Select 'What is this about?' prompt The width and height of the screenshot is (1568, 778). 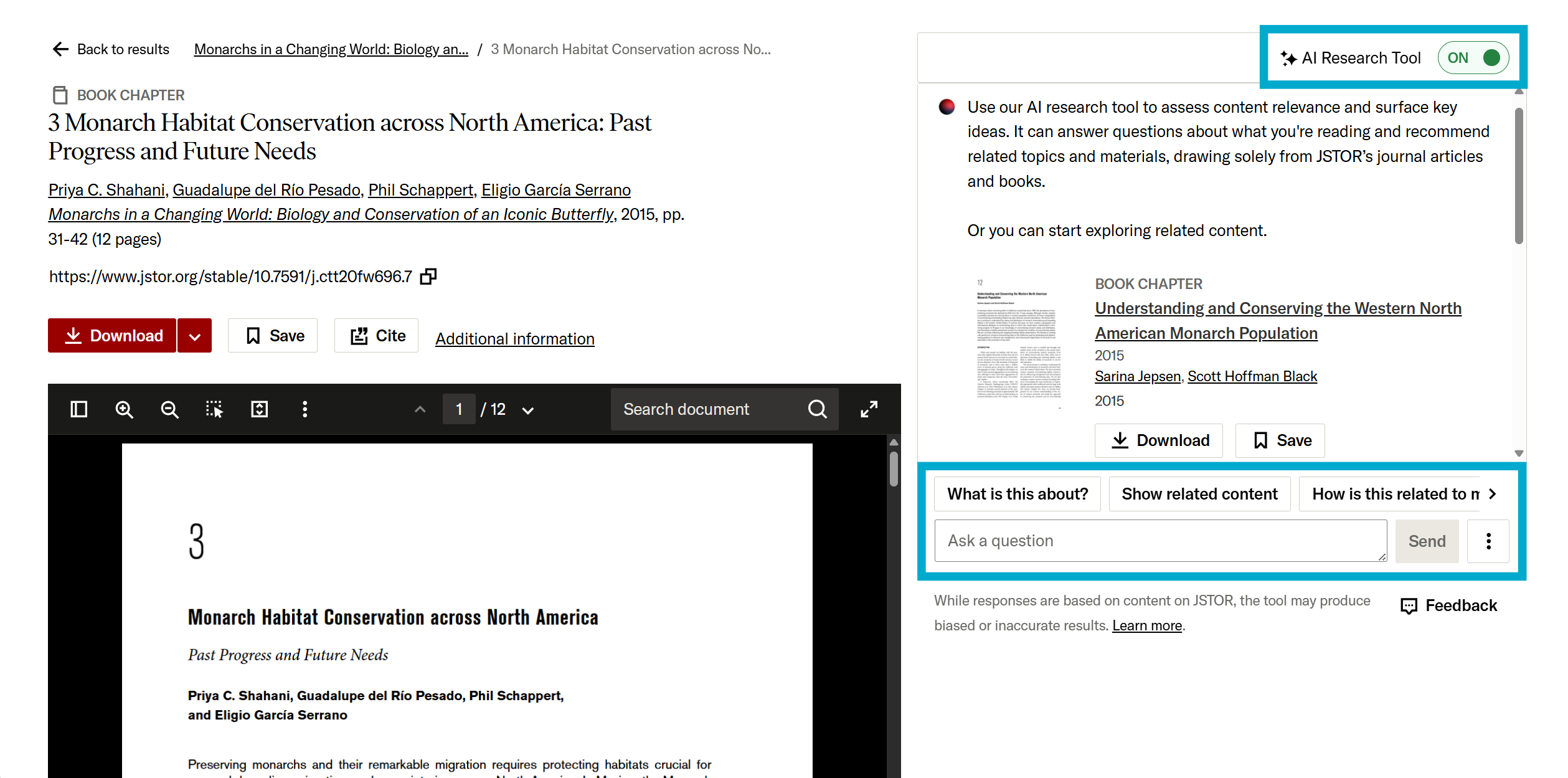[x=1018, y=494]
